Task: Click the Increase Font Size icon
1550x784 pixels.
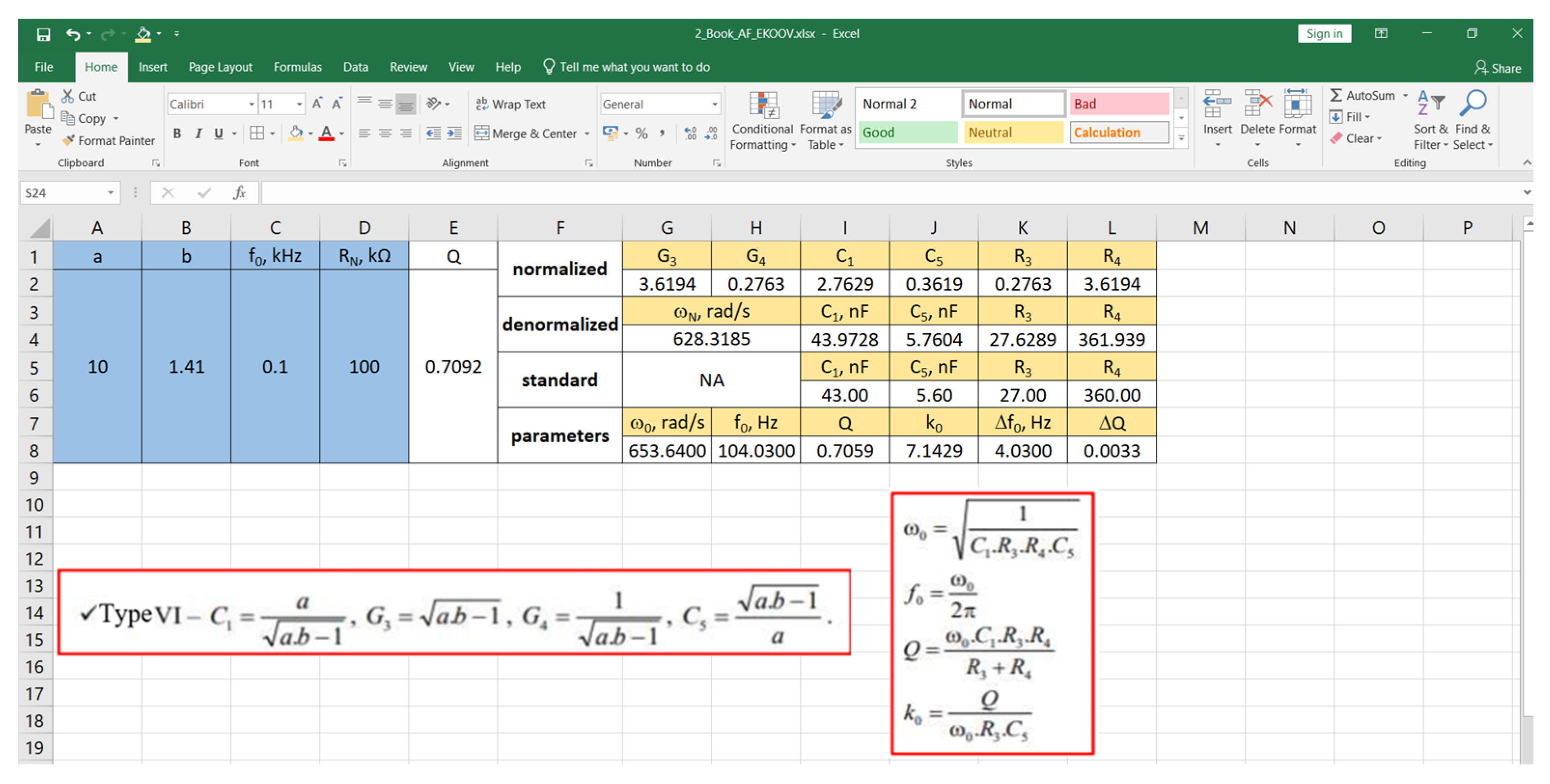Action: 316,104
